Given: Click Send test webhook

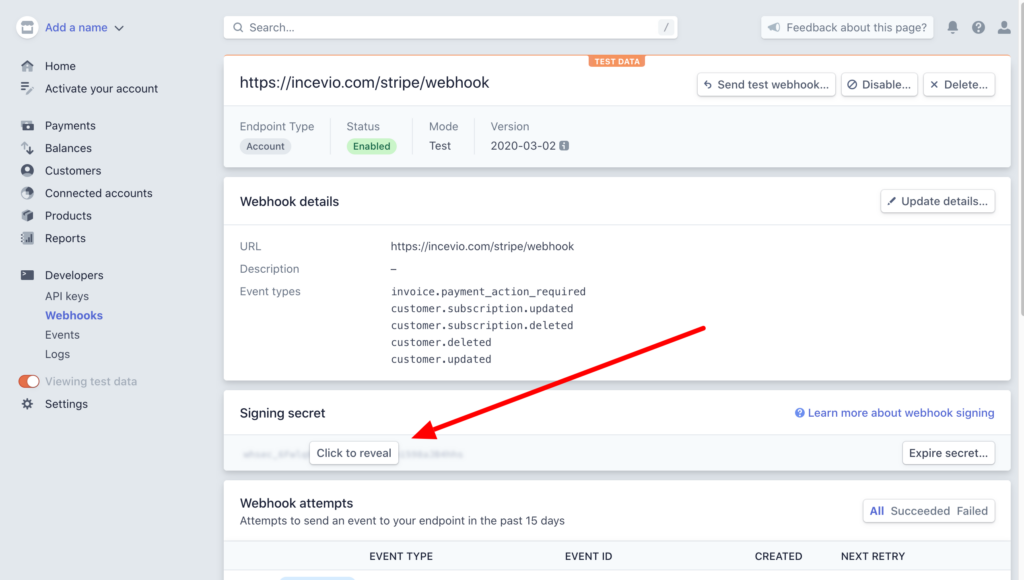Looking at the screenshot, I should pos(765,84).
